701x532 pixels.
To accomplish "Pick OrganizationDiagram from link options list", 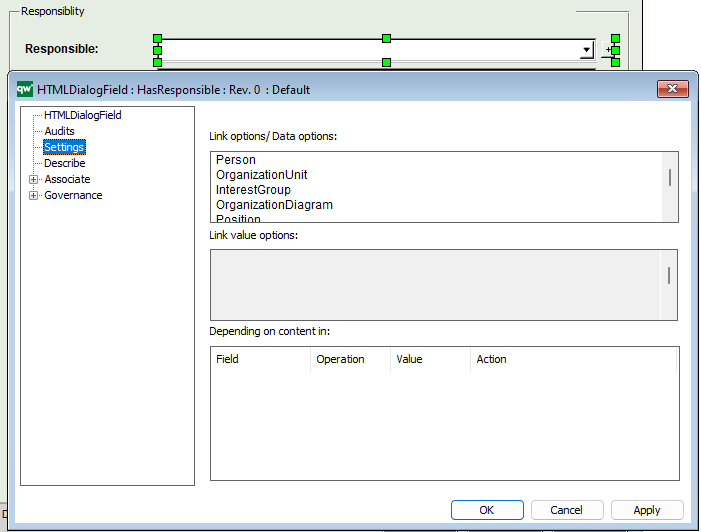I will tap(274, 205).
